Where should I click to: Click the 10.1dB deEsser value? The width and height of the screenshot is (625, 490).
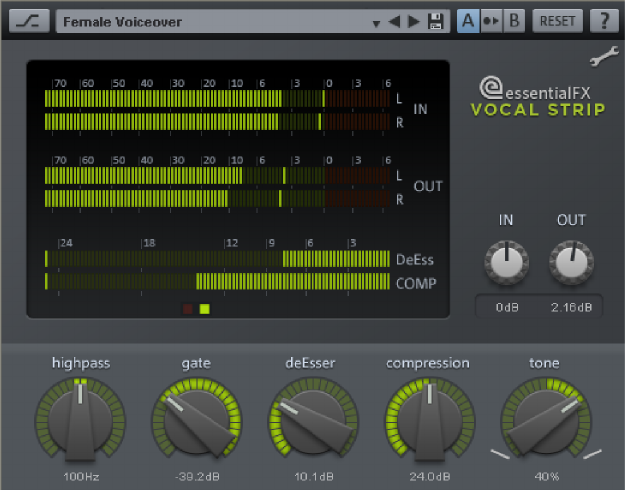(314, 476)
